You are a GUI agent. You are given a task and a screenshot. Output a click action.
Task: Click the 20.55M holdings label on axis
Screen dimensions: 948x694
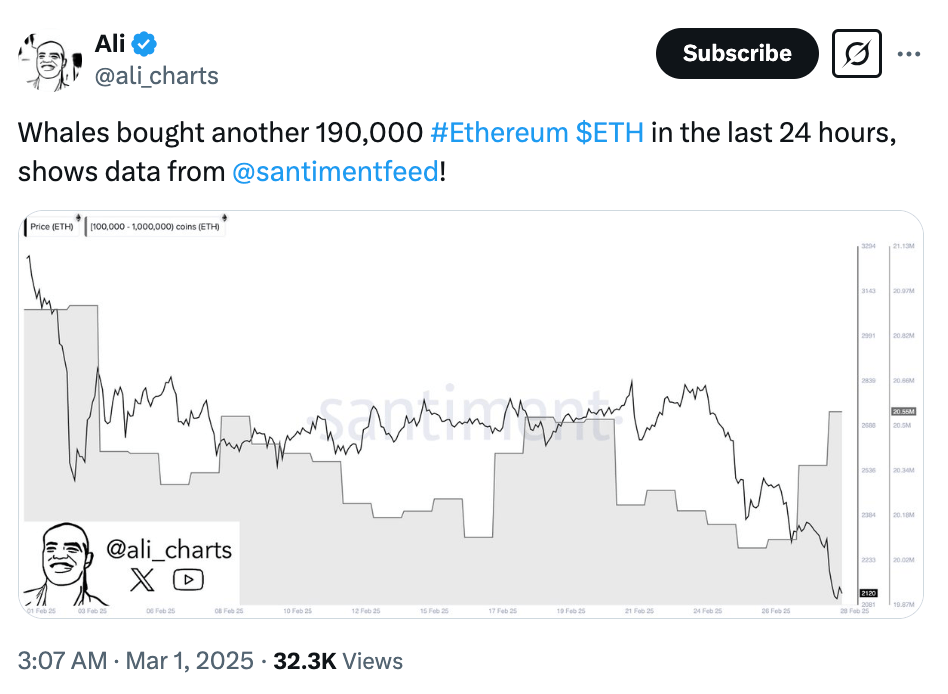click(901, 412)
